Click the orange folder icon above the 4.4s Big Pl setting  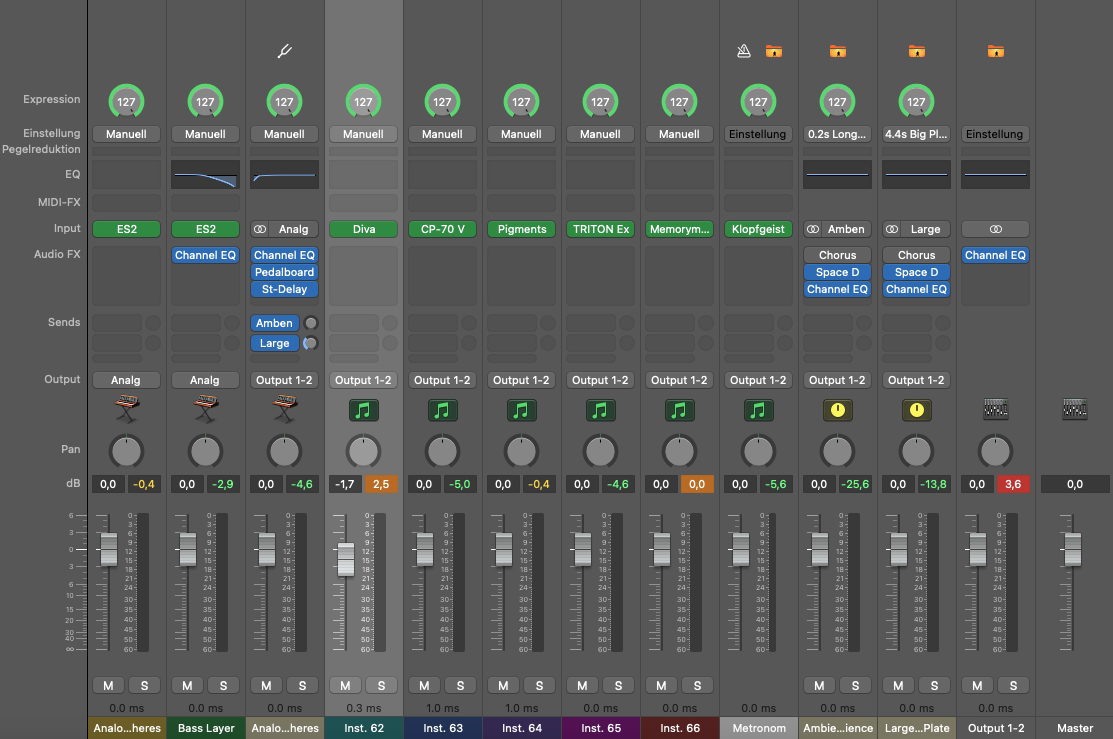916,51
